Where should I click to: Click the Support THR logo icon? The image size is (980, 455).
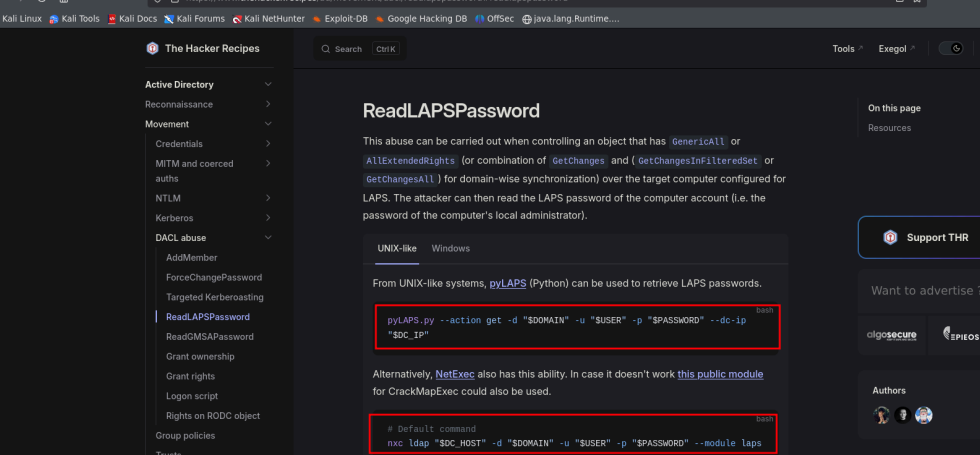point(890,238)
